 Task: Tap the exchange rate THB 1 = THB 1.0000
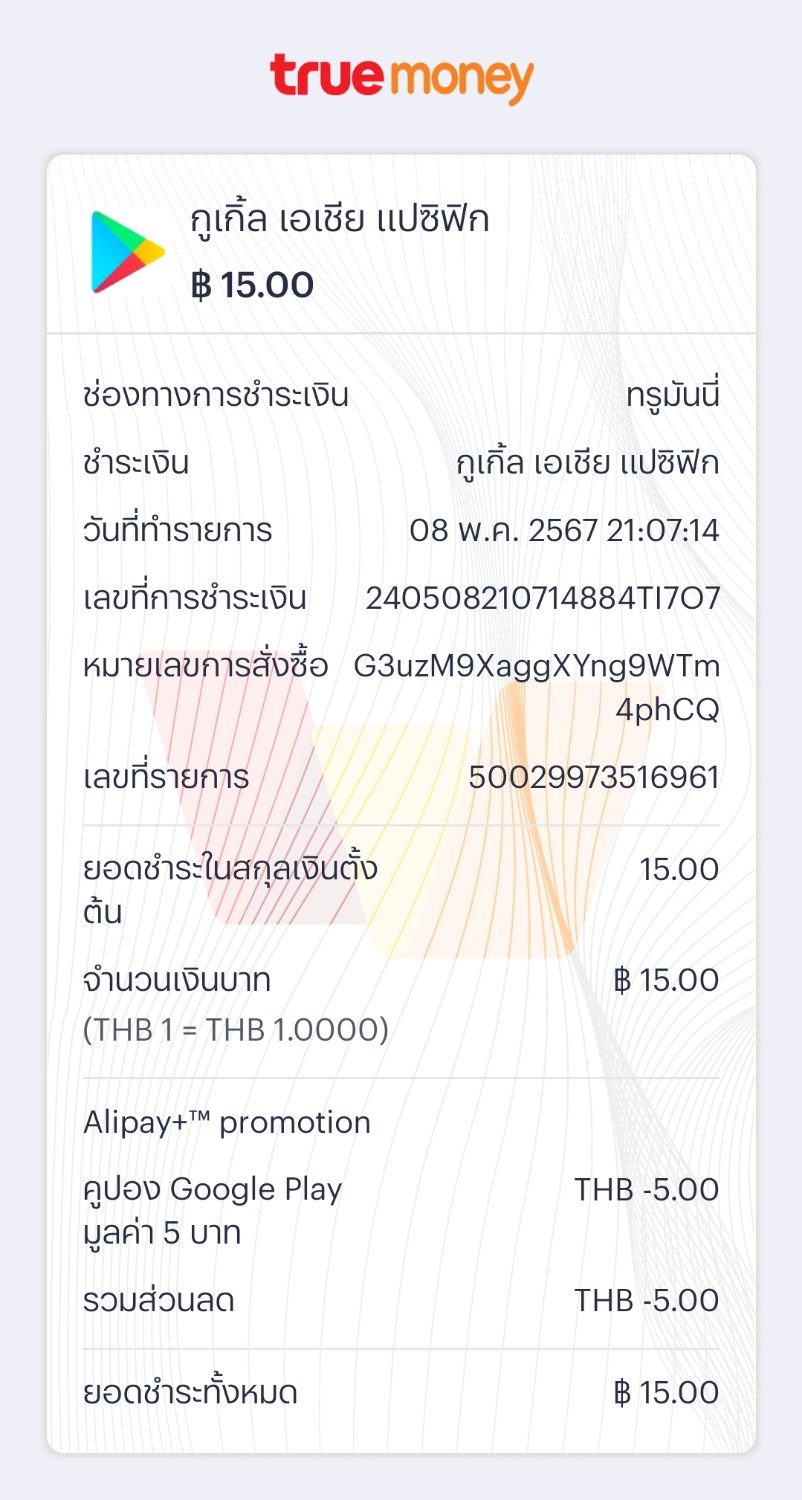[236, 1030]
